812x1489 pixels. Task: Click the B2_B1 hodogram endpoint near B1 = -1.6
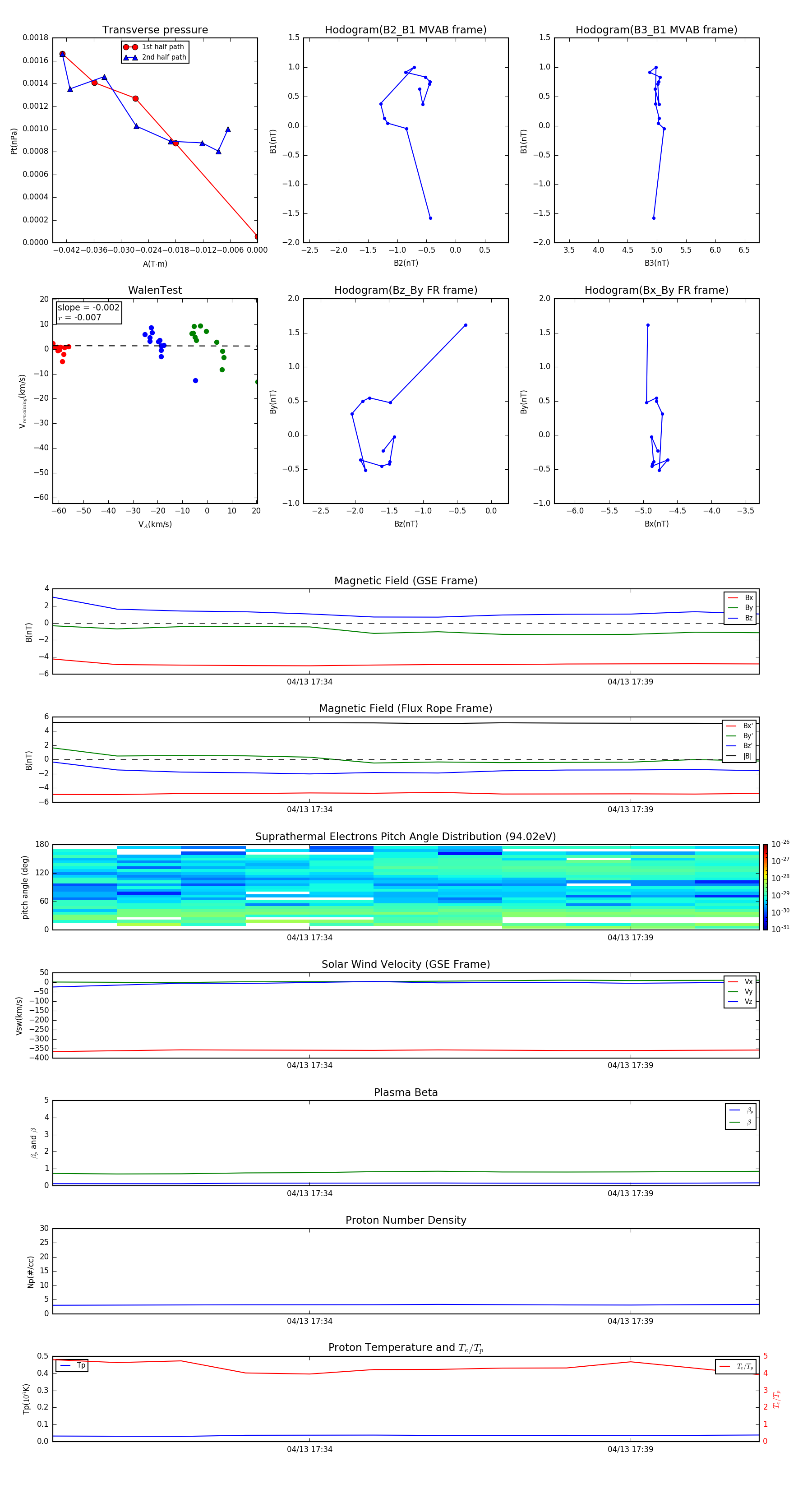pos(430,218)
